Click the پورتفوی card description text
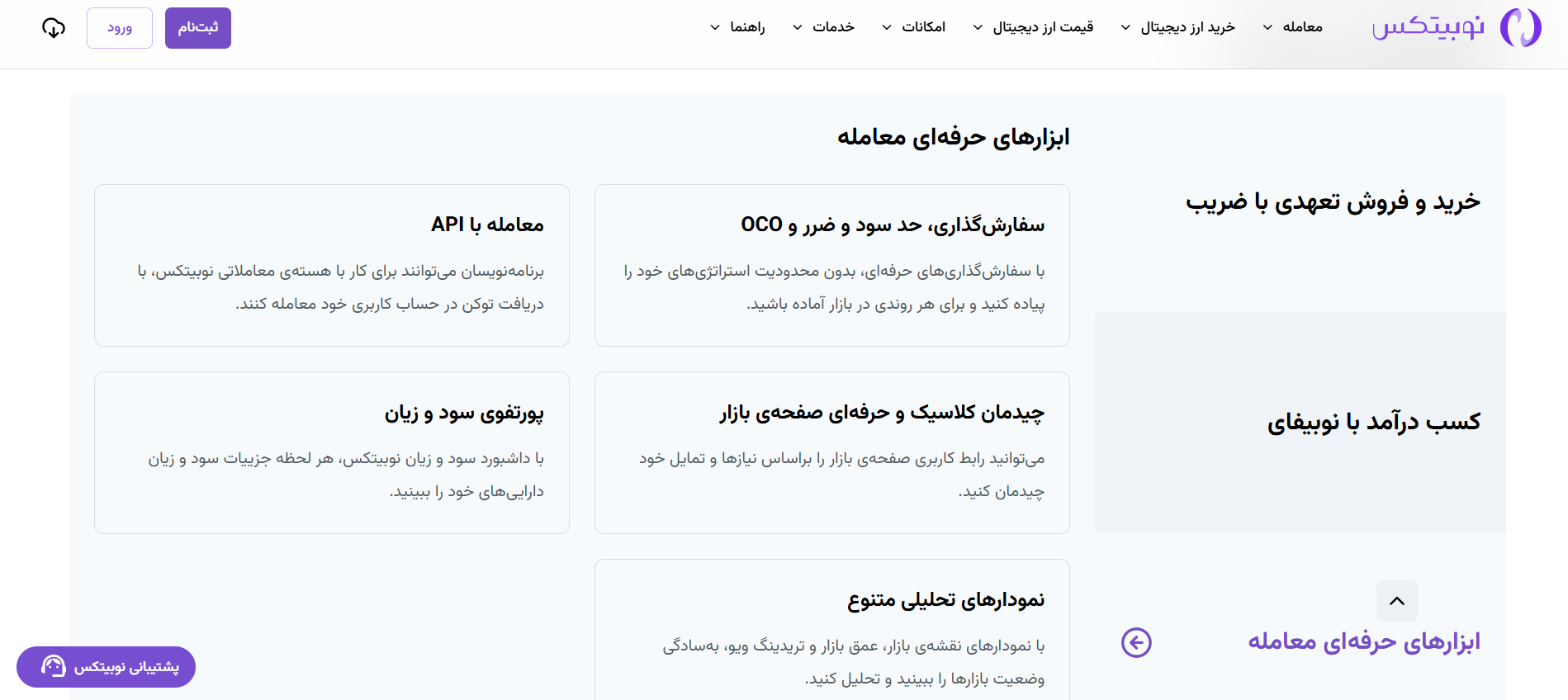 point(346,475)
